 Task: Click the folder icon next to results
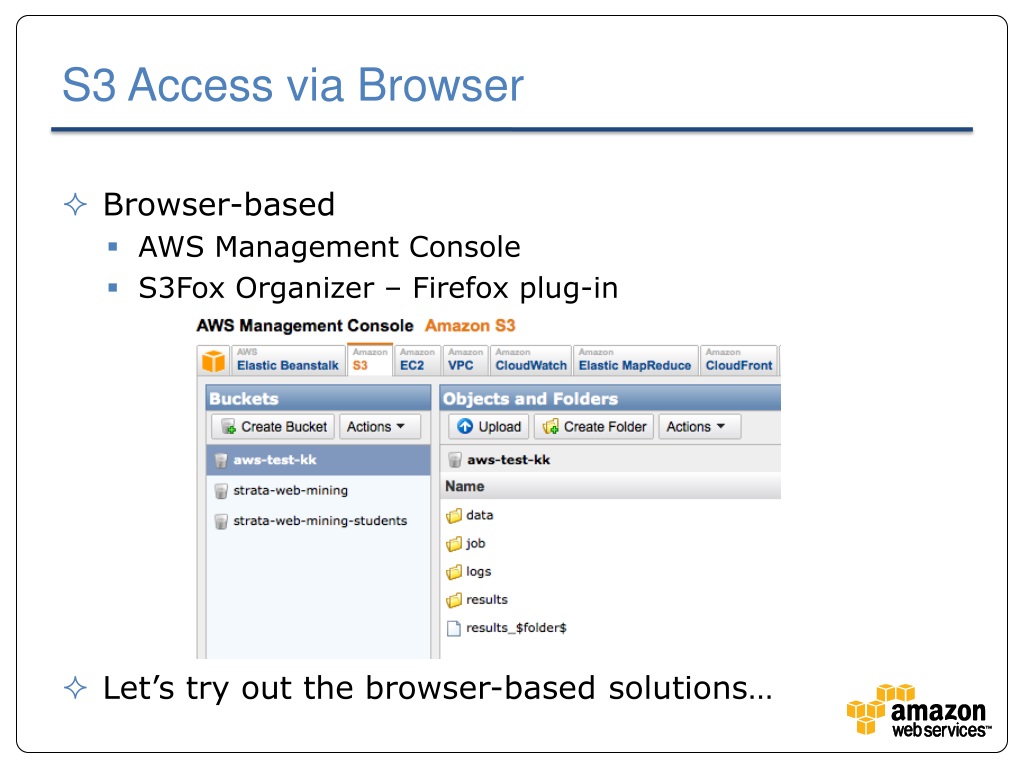454,600
